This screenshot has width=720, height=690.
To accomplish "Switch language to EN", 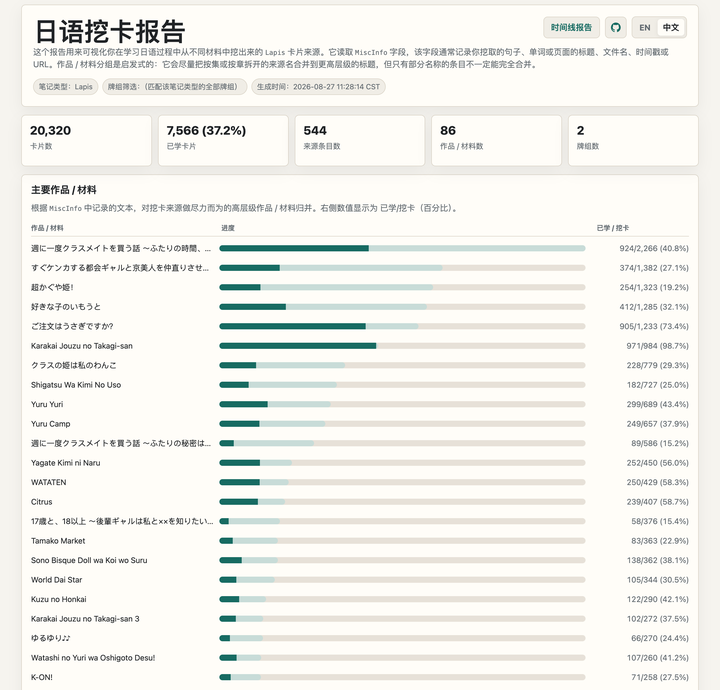I will click(x=645, y=28).
